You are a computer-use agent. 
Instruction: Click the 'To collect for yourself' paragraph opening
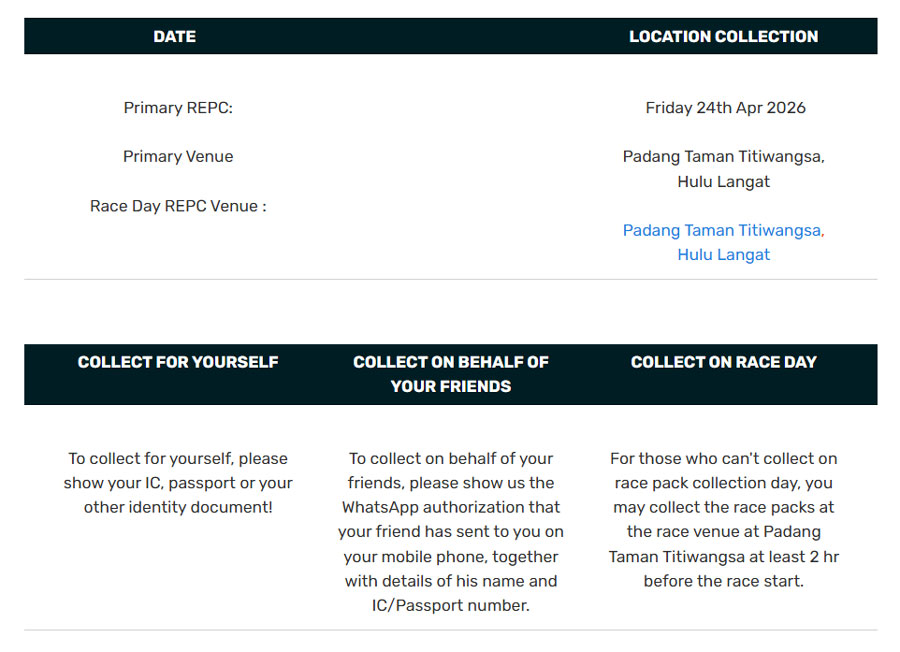(x=178, y=459)
